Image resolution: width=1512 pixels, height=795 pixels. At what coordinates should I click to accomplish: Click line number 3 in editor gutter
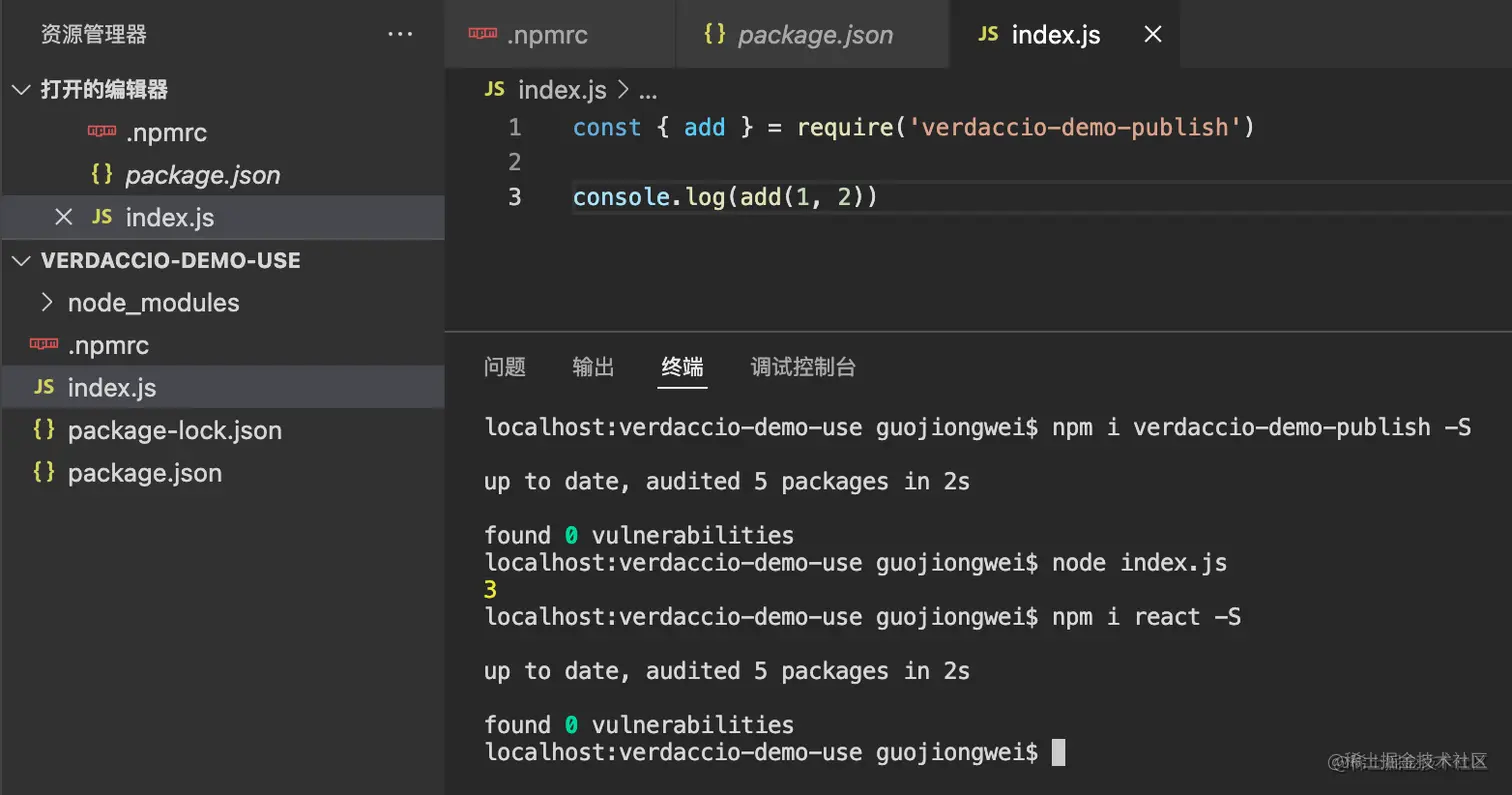[514, 197]
